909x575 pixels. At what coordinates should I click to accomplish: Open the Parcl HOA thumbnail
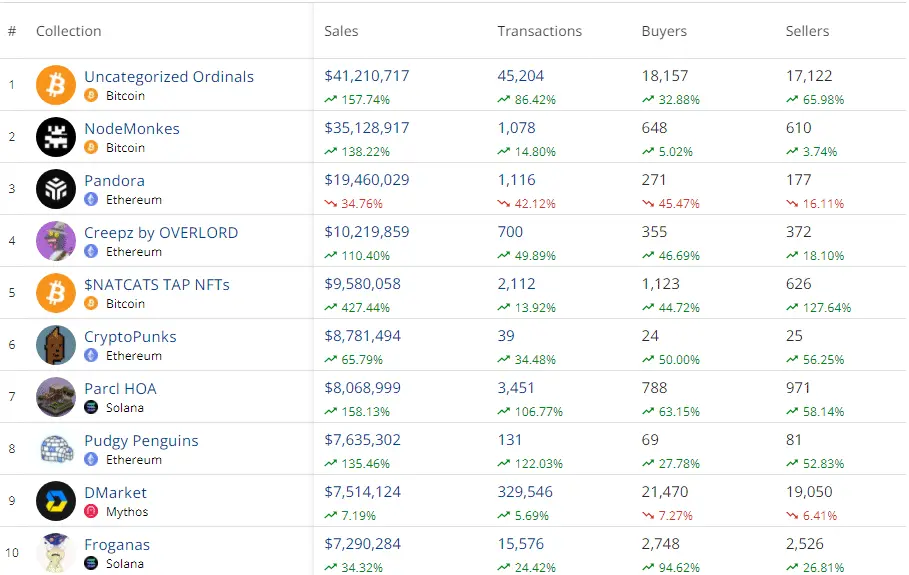56,397
